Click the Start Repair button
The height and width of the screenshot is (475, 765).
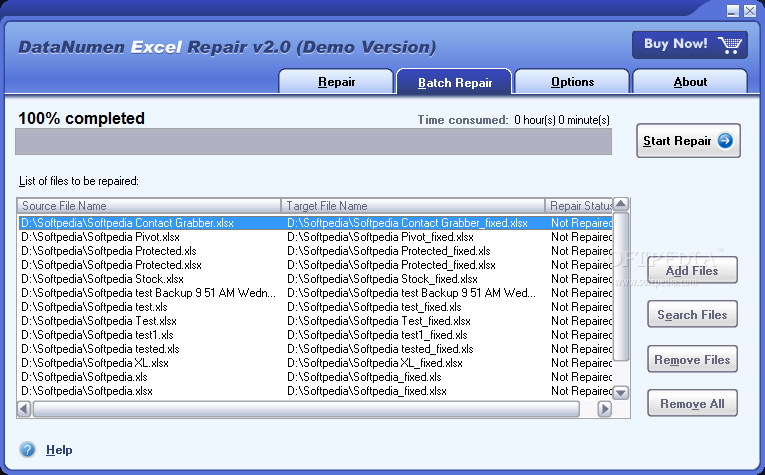tap(688, 140)
